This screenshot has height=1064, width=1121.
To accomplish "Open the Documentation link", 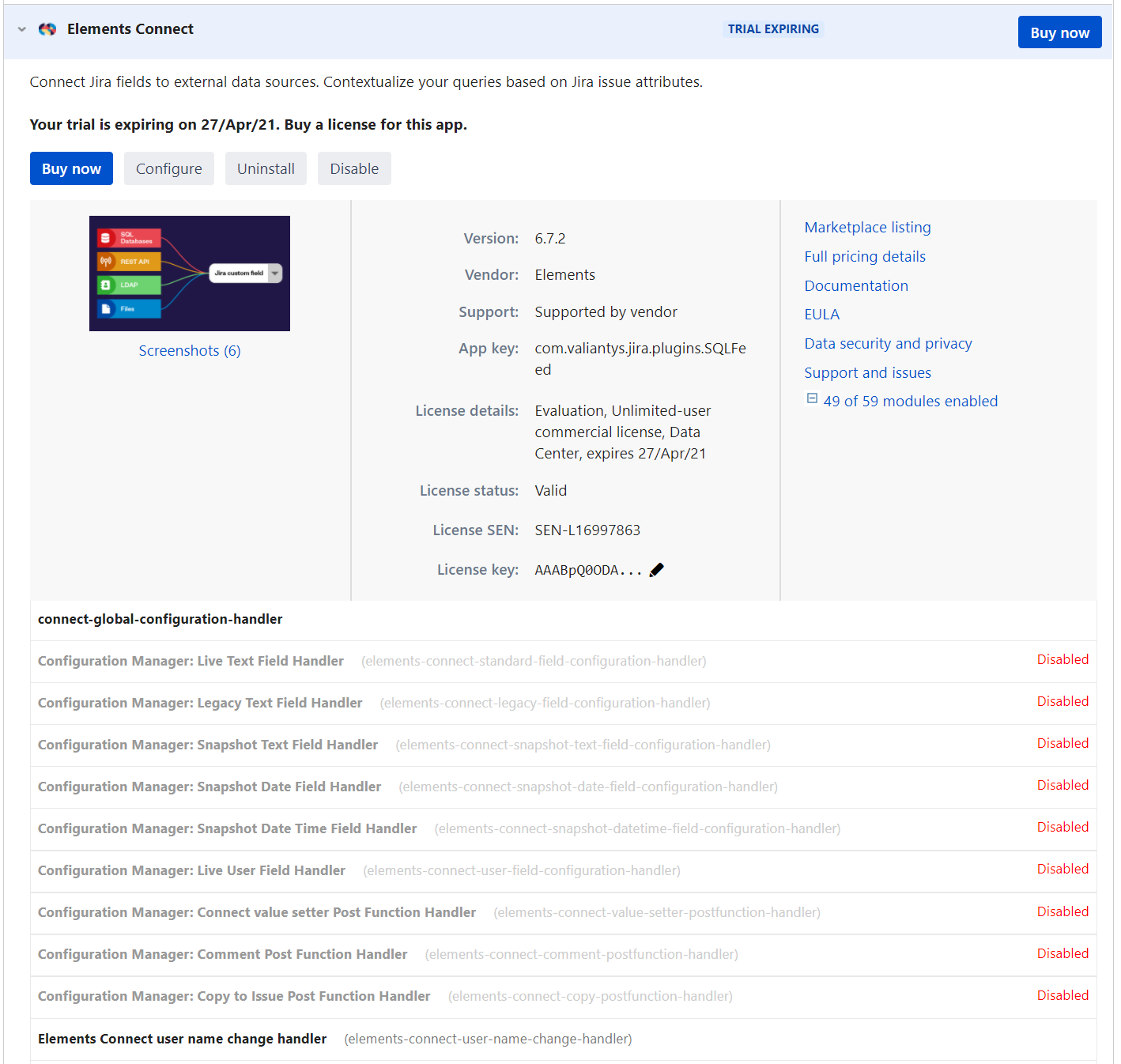I will (x=856, y=286).
